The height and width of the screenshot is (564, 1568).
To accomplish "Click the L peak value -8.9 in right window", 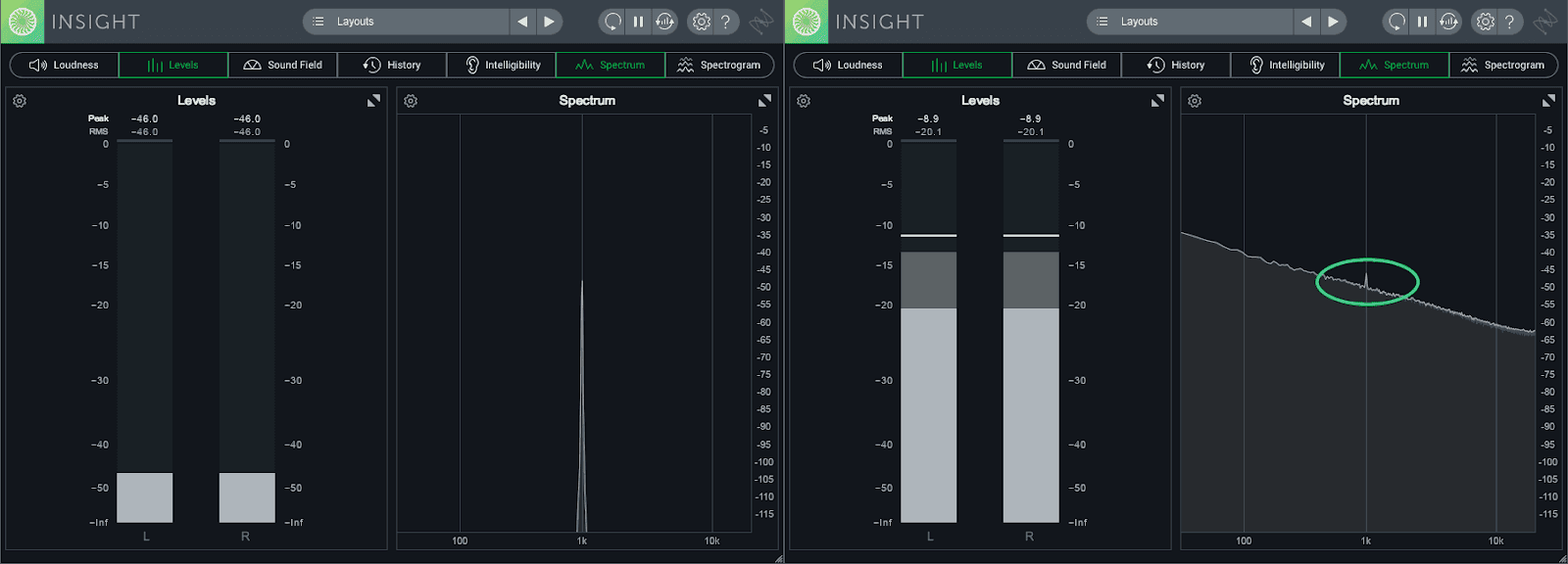I will click(x=928, y=118).
